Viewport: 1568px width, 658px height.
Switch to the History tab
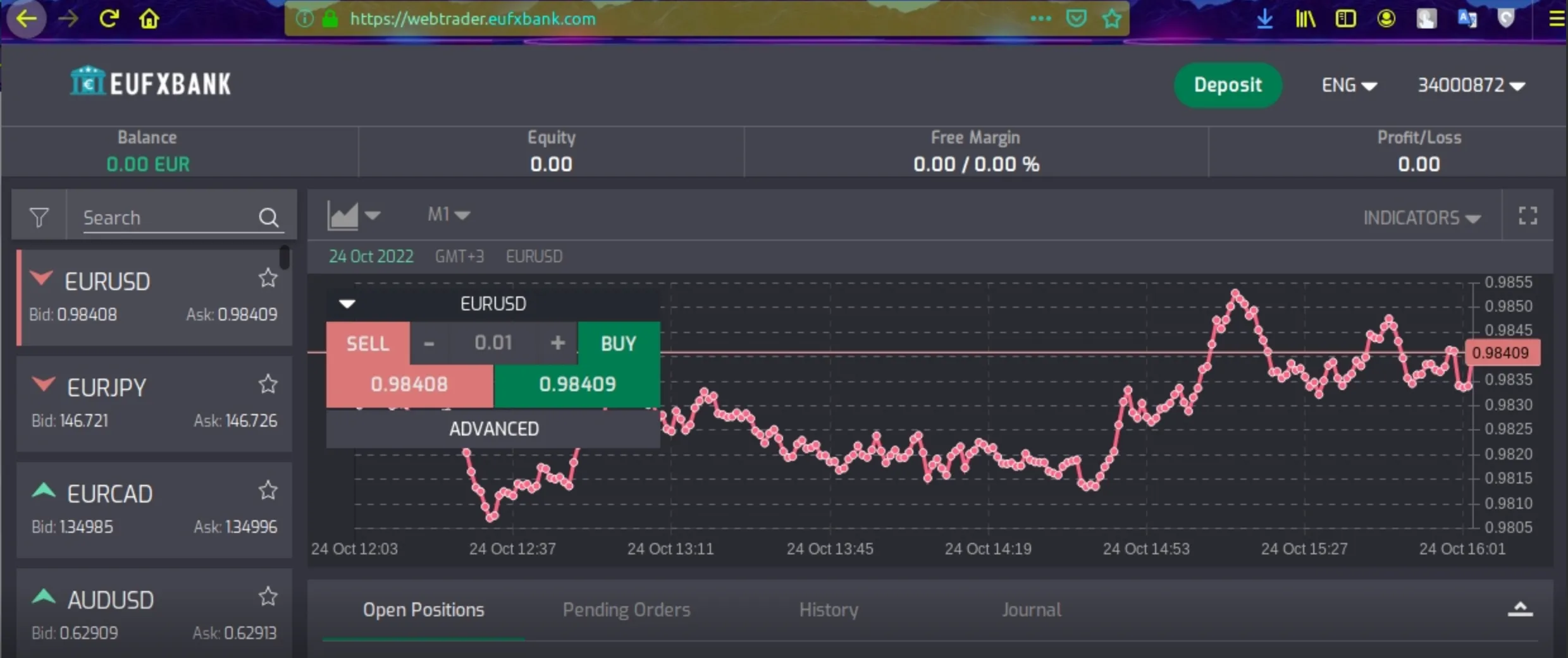829,610
